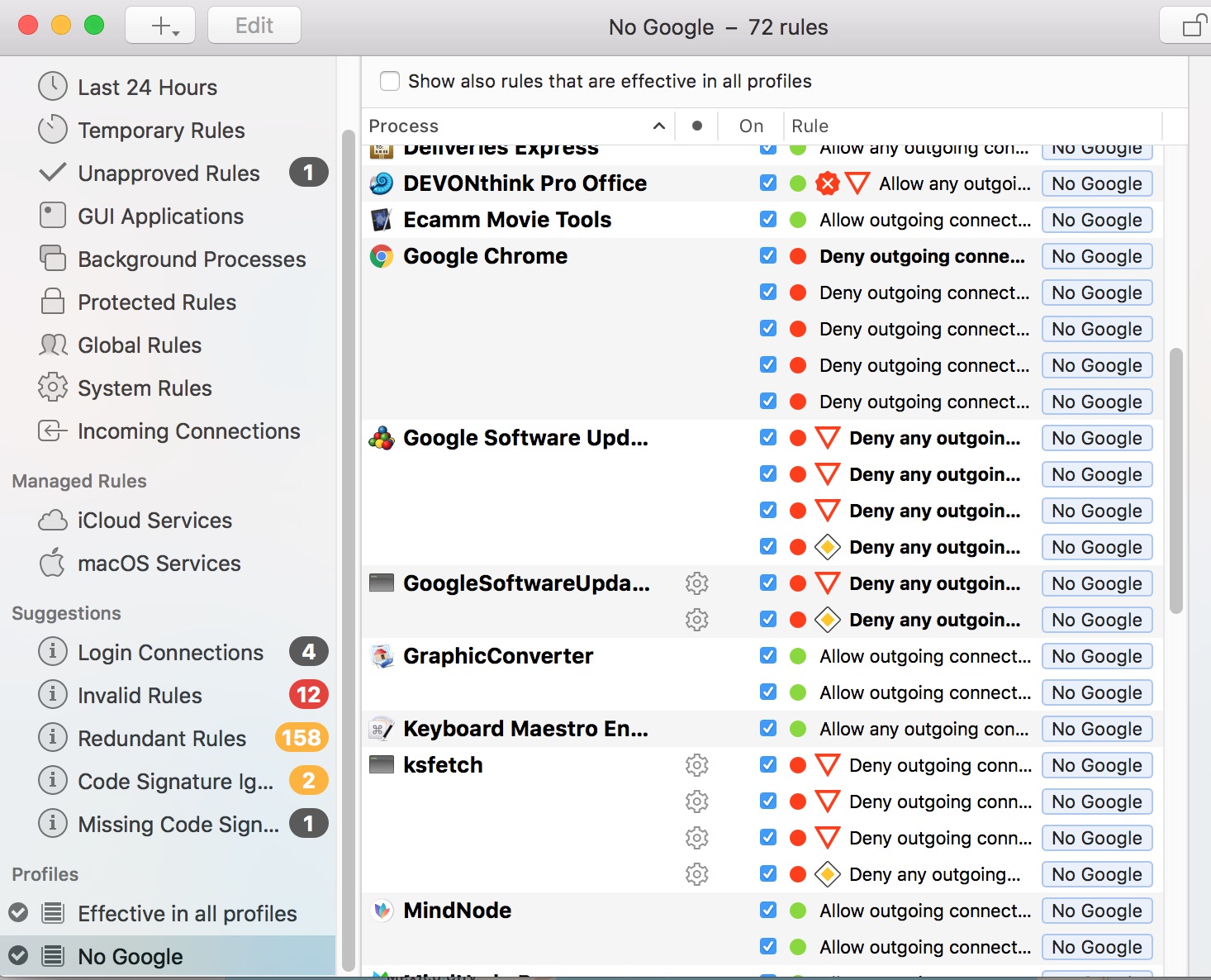Select the 'Deny outgoing conne...' first Chrome rule text
The height and width of the screenshot is (980, 1211).
tap(922, 256)
